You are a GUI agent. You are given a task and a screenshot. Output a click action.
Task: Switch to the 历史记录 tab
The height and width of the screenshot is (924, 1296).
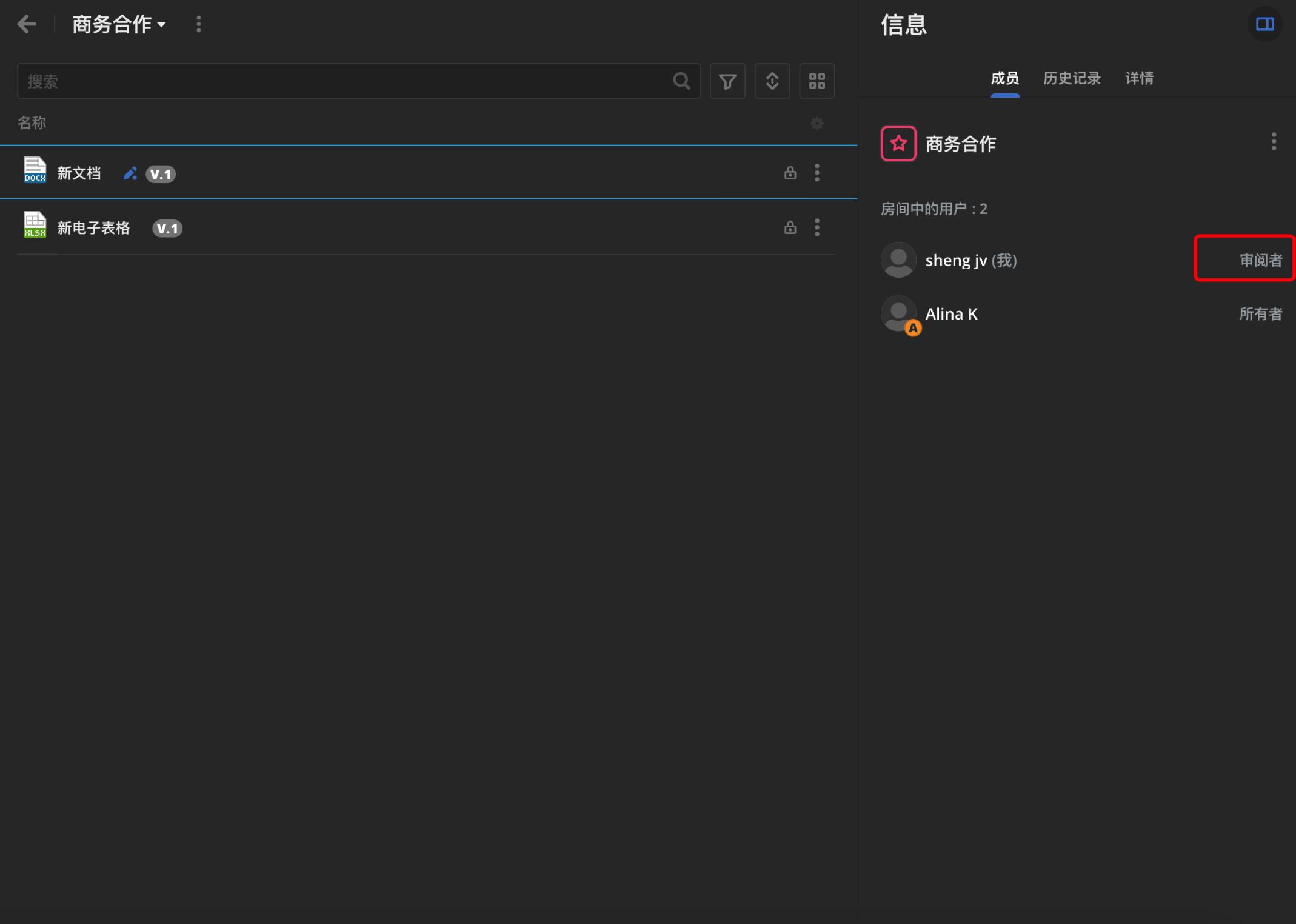[x=1071, y=78]
